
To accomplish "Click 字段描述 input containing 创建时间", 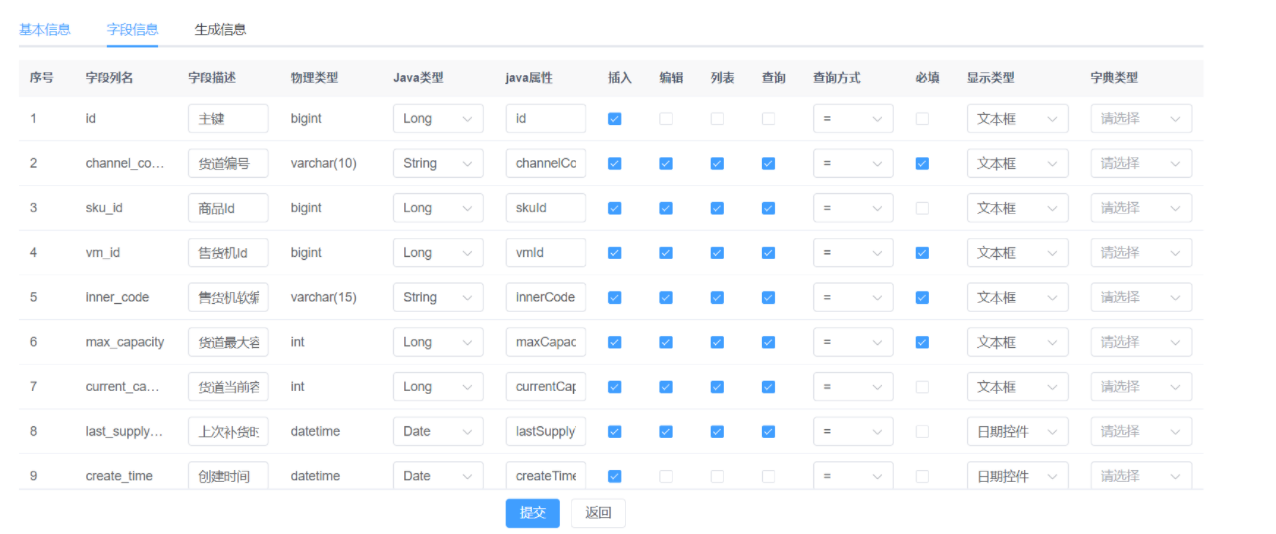I will pyautogui.click(x=228, y=476).
